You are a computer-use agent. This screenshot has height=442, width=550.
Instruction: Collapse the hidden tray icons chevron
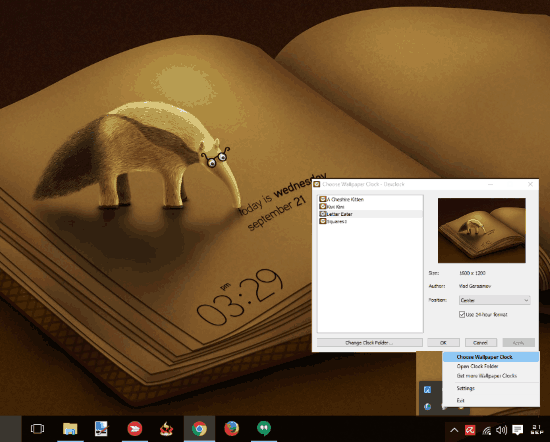point(454,430)
